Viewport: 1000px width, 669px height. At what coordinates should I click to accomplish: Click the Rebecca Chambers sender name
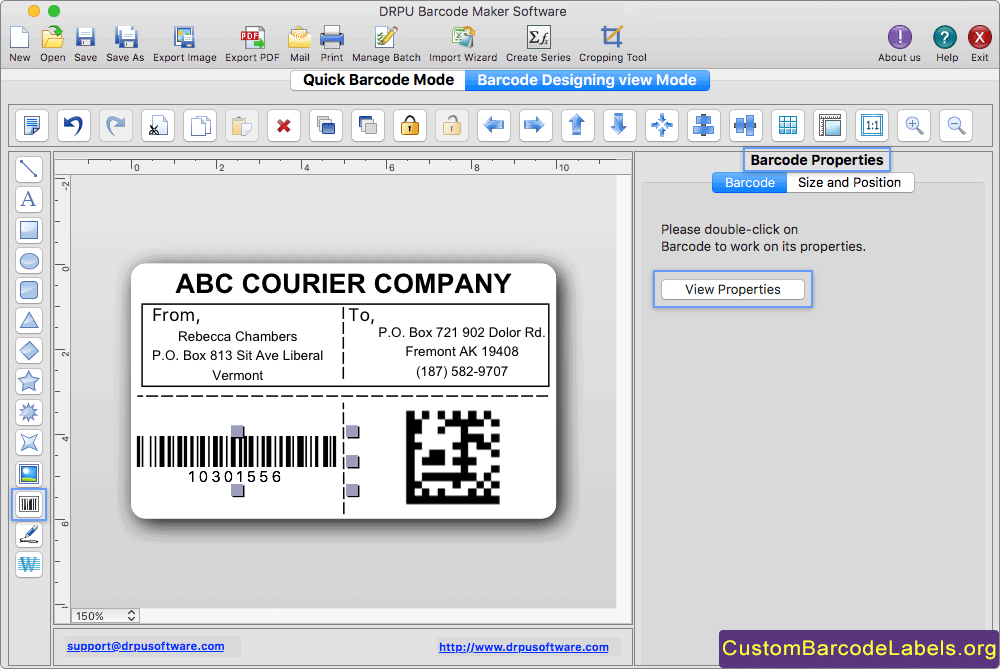point(237,336)
